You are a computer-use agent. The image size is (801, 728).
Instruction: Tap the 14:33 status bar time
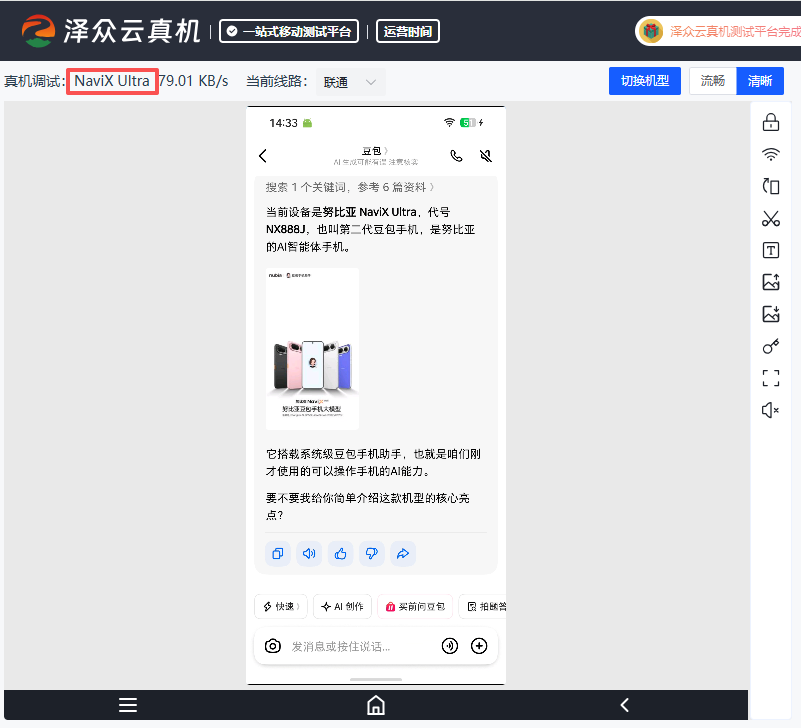pos(284,123)
